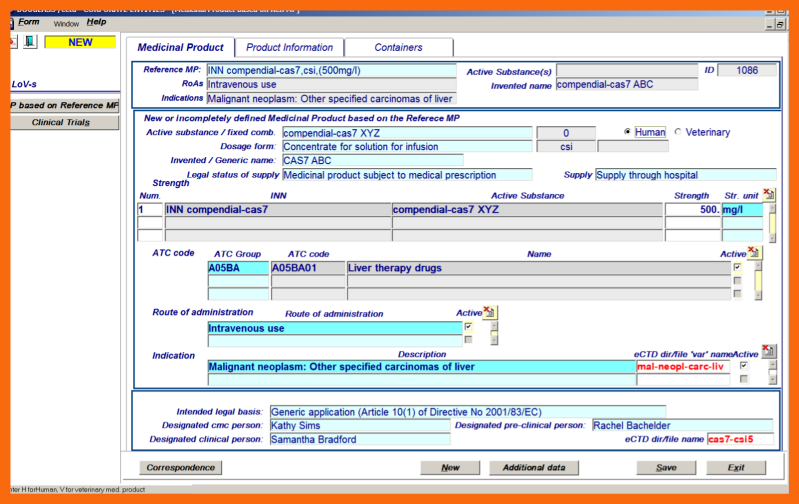Click the Exit button
The height and width of the screenshot is (504, 799).
click(x=736, y=467)
